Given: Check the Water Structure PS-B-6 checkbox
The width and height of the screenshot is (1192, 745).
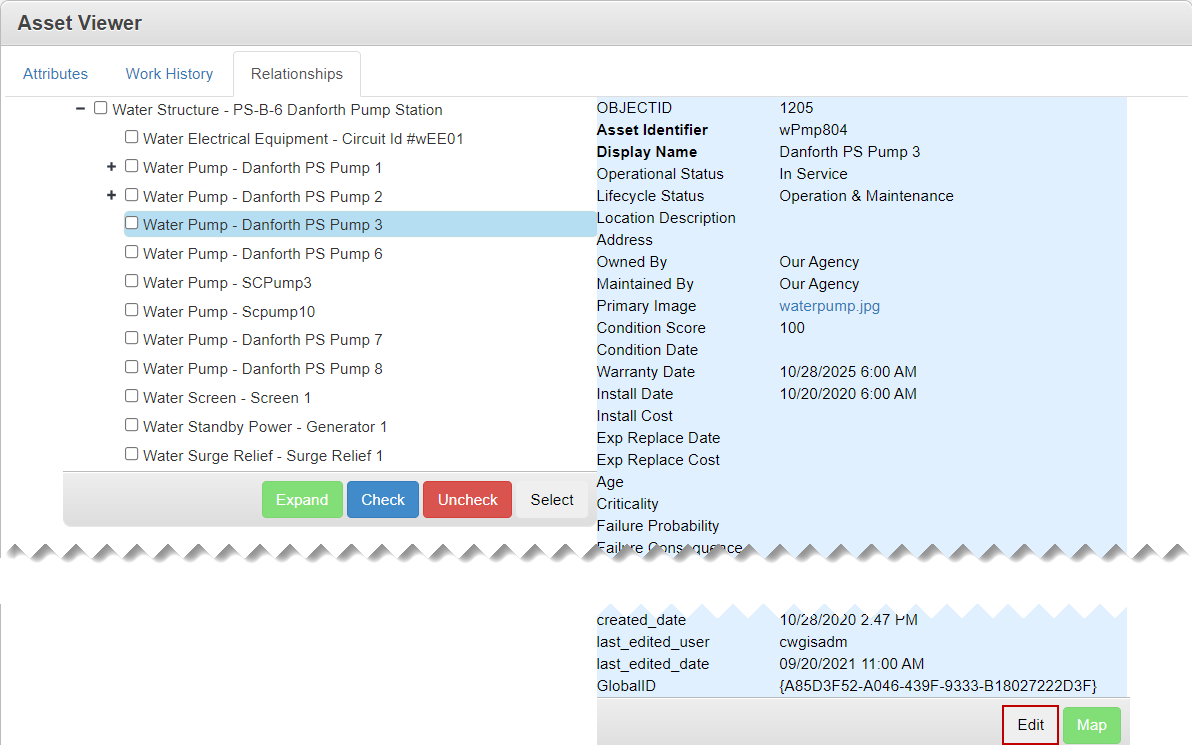Looking at the screenshot, I should [x=100, y=108].
